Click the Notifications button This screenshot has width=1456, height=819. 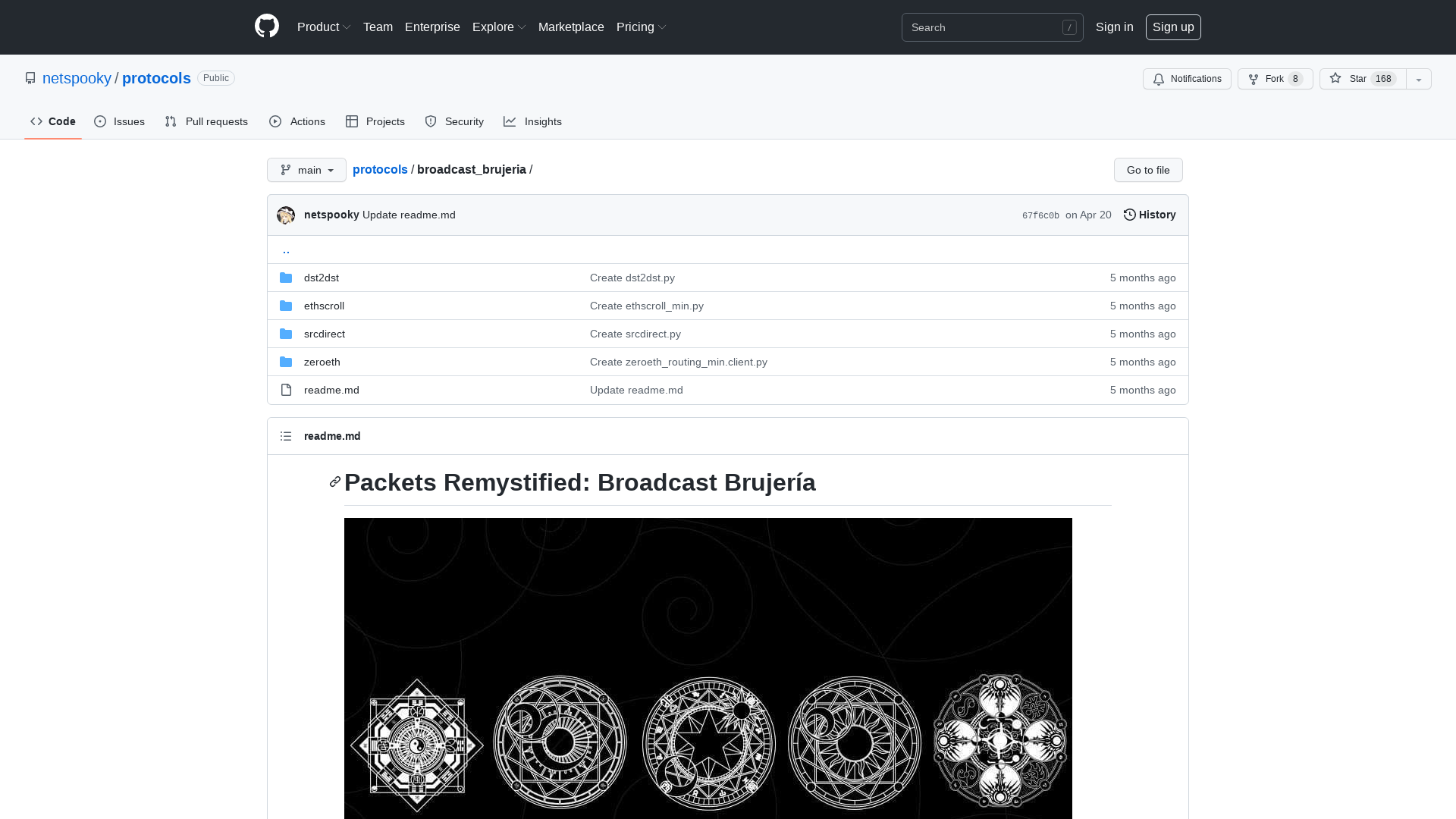[1187, 79]
